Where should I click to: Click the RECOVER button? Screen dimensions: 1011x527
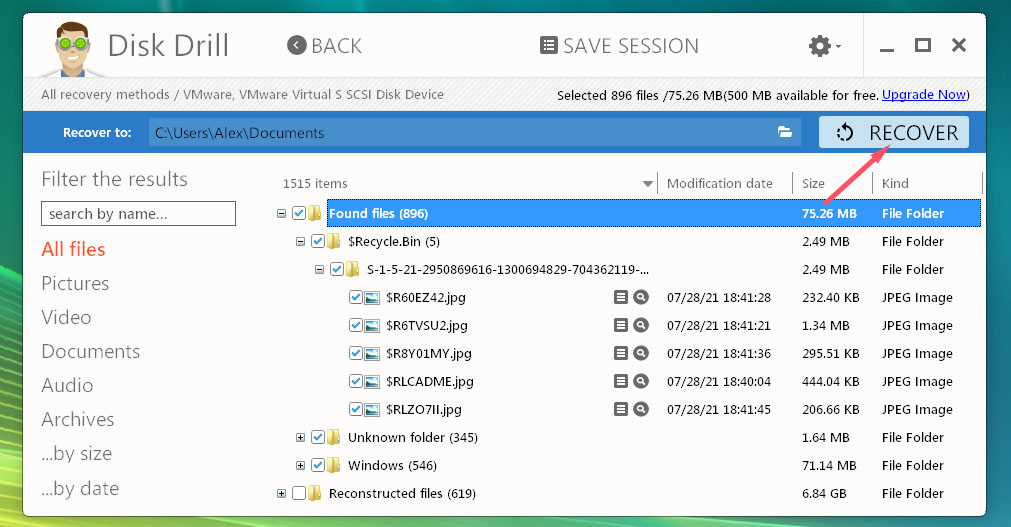(x=894, y=132)
